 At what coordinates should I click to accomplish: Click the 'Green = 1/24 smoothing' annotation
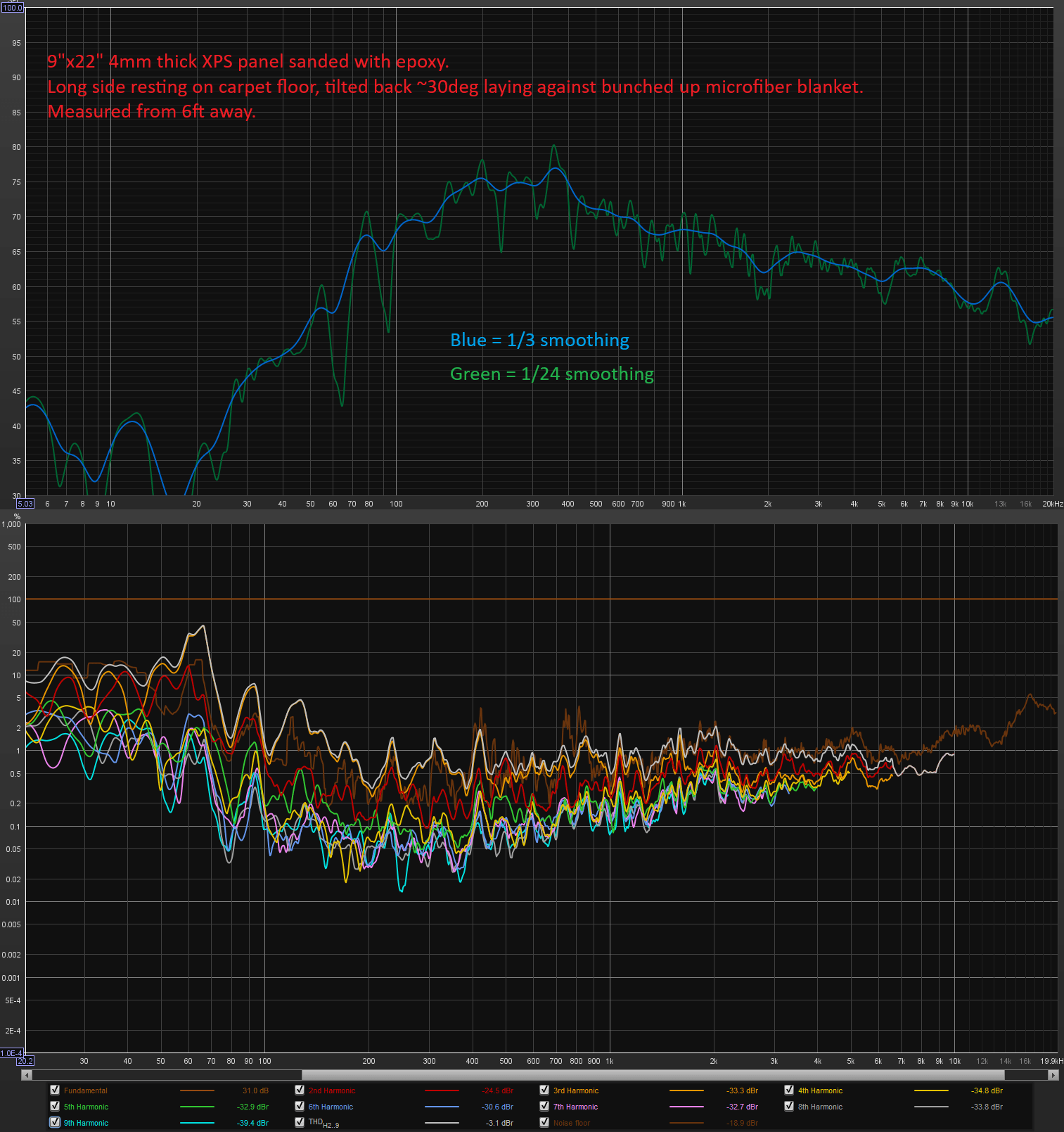552,374
